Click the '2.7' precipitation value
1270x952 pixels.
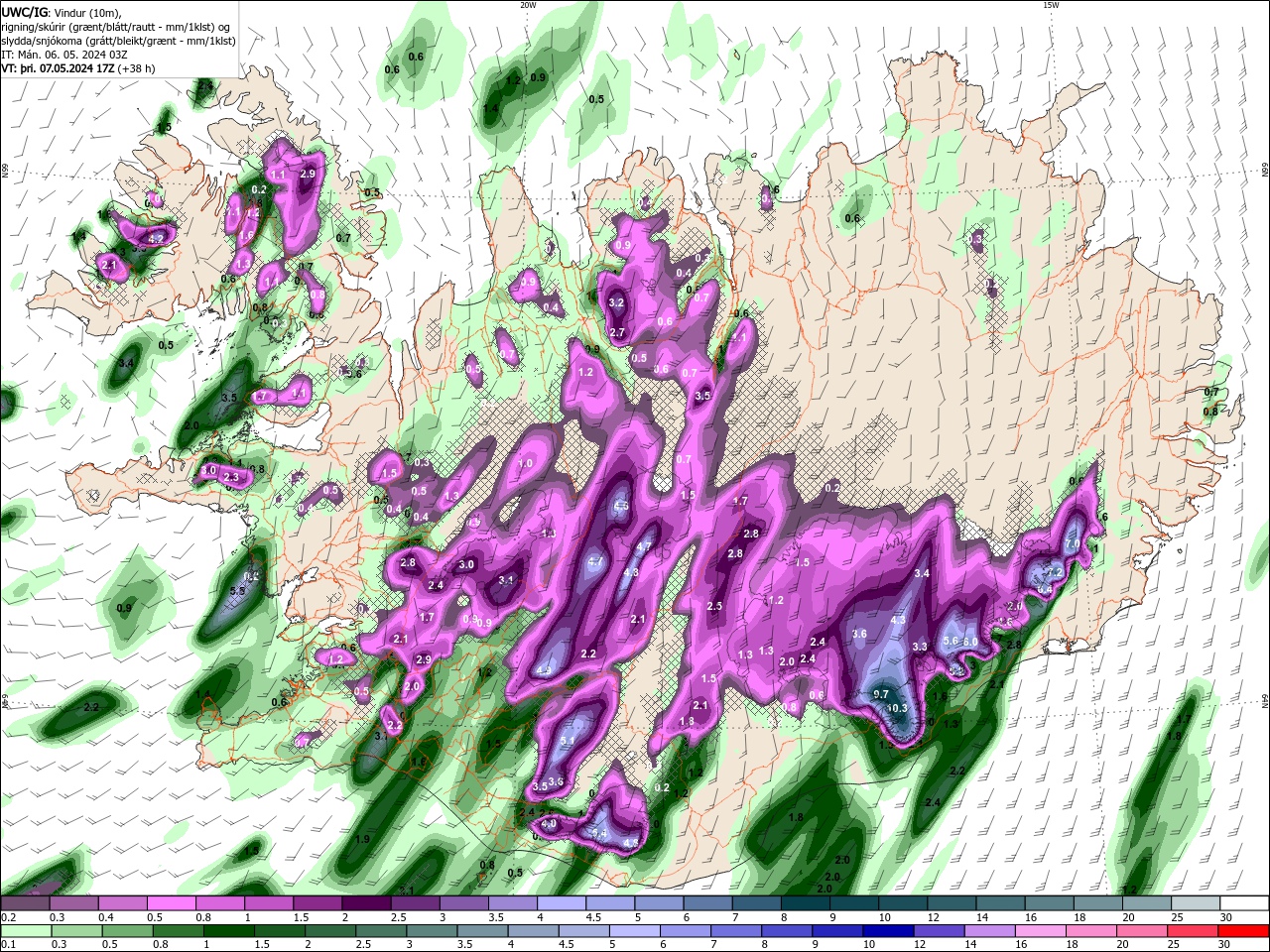[617, 333]
